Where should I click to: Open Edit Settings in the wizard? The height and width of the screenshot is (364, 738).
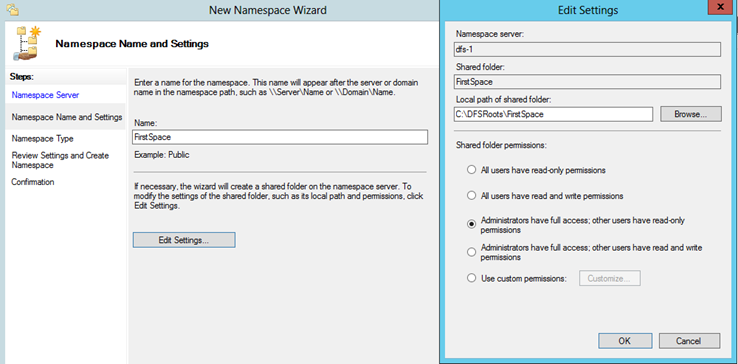pyautogui.click(x=184, y=240)
